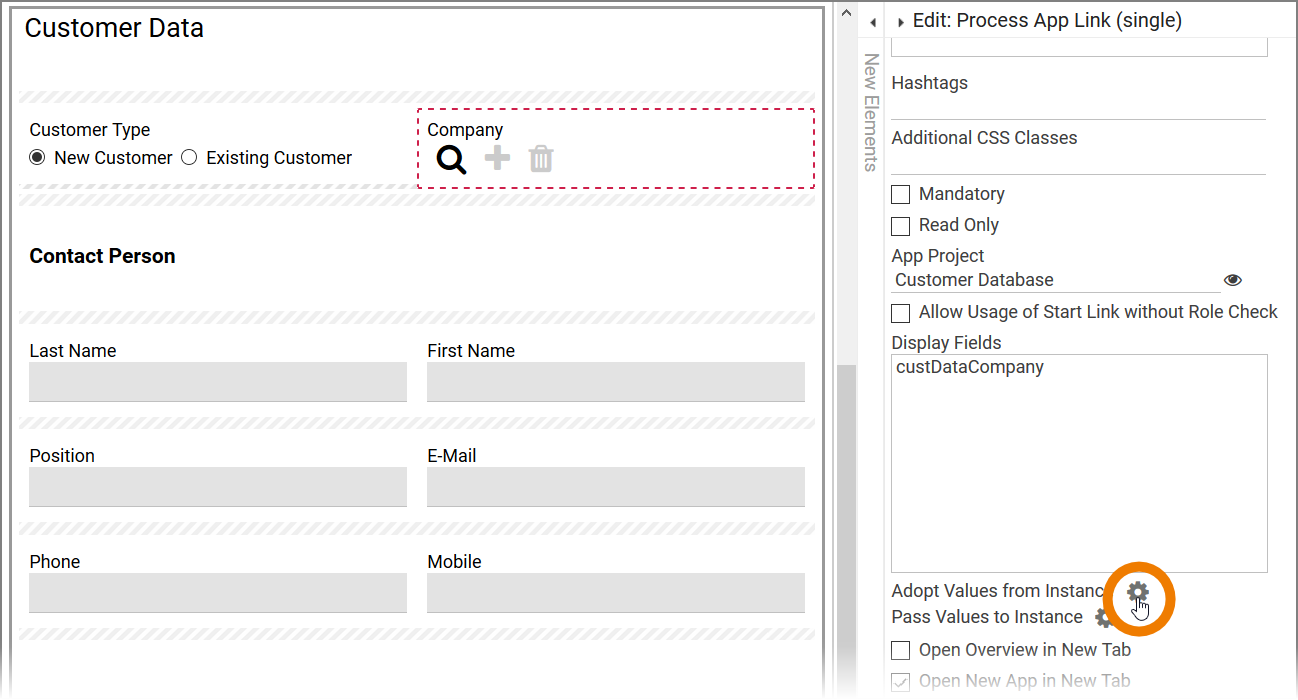Screen dimensions: 1298x700
Task: Click the Last Name input field
Action: pos(218,382)
